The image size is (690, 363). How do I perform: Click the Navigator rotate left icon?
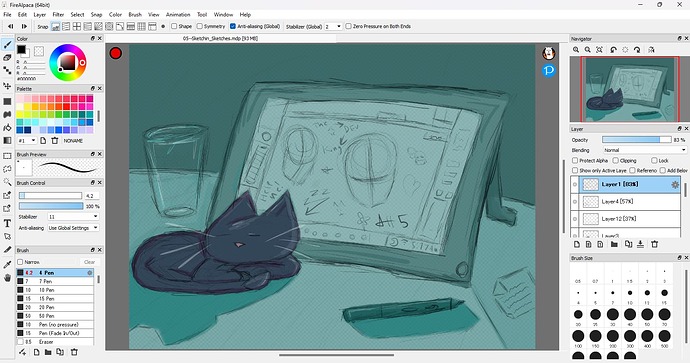click(613, 50)
